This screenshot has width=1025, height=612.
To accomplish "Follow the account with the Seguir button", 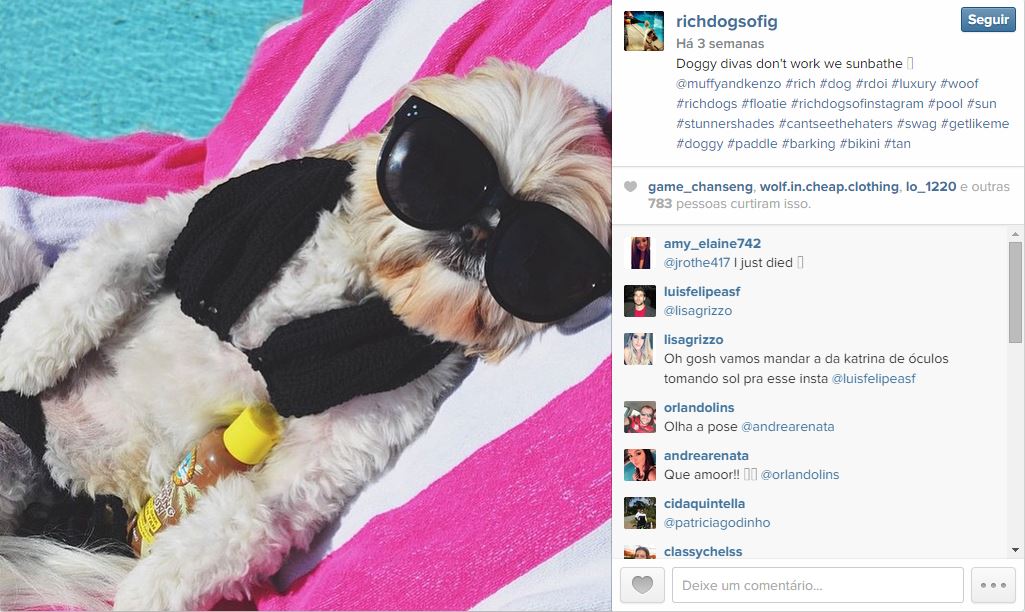I will (988, 20).
